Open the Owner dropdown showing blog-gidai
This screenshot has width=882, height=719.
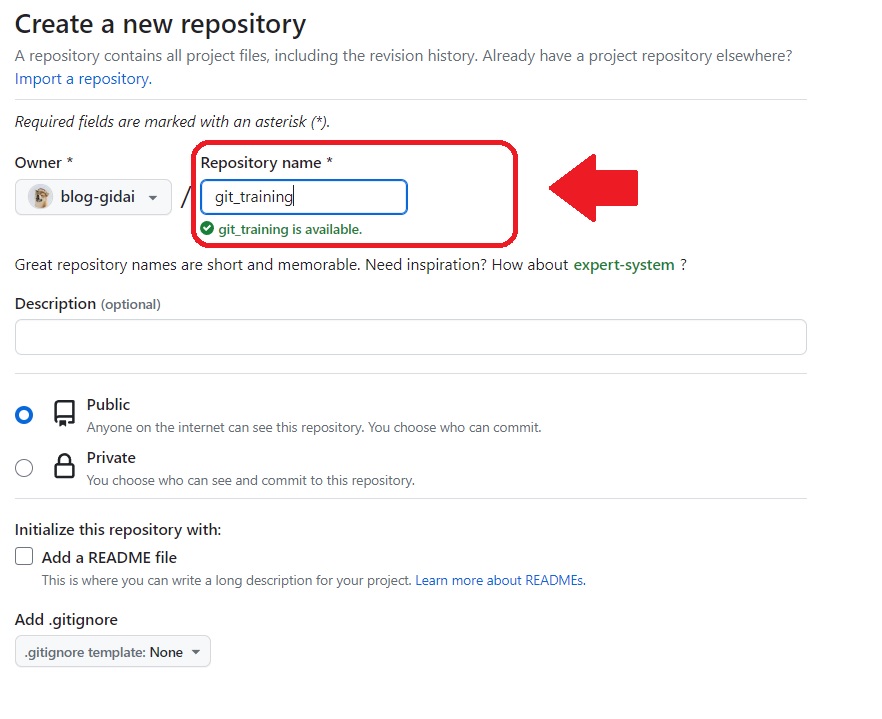[x=94, y=197]
